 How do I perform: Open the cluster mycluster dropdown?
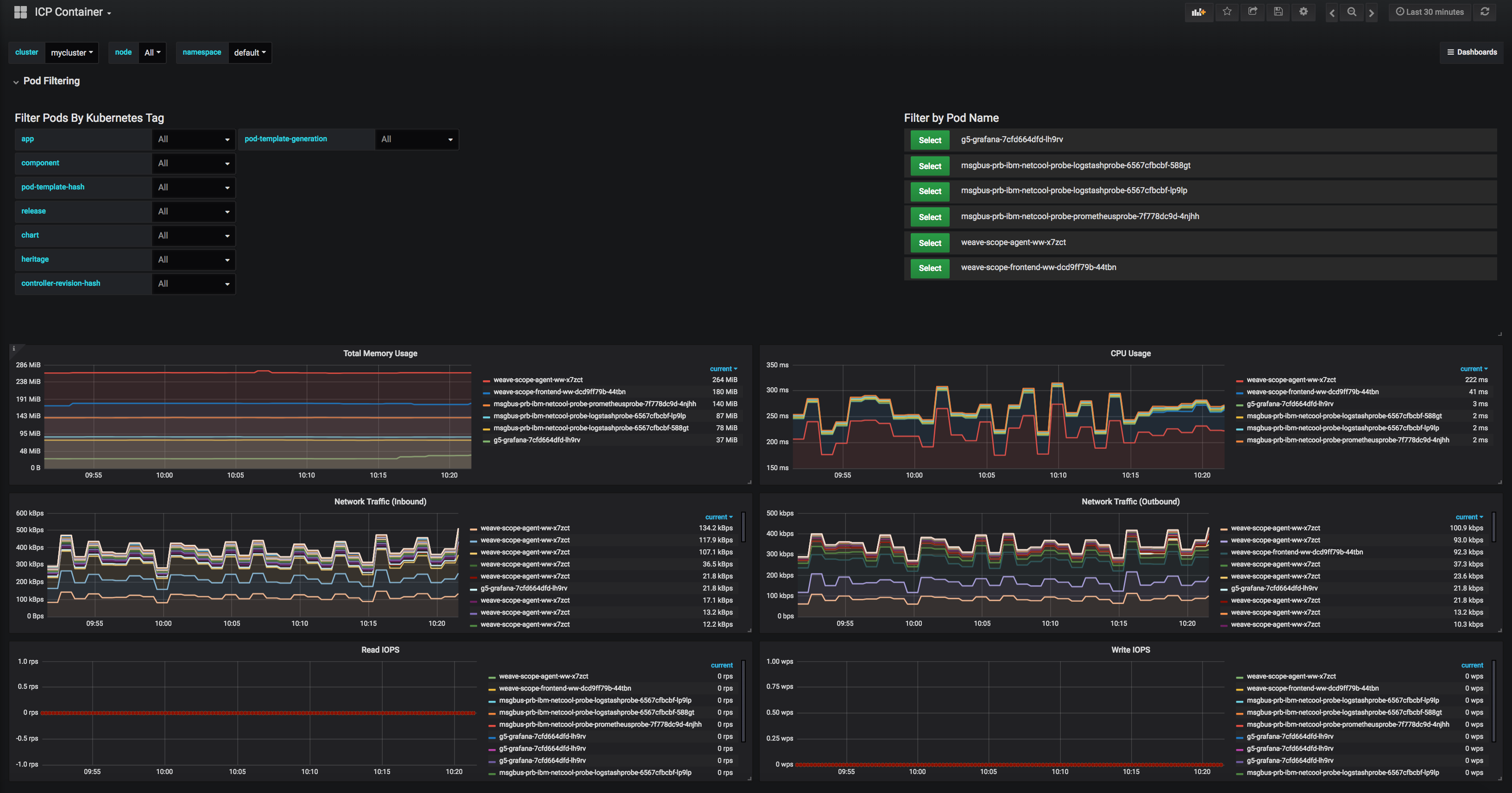72,53
